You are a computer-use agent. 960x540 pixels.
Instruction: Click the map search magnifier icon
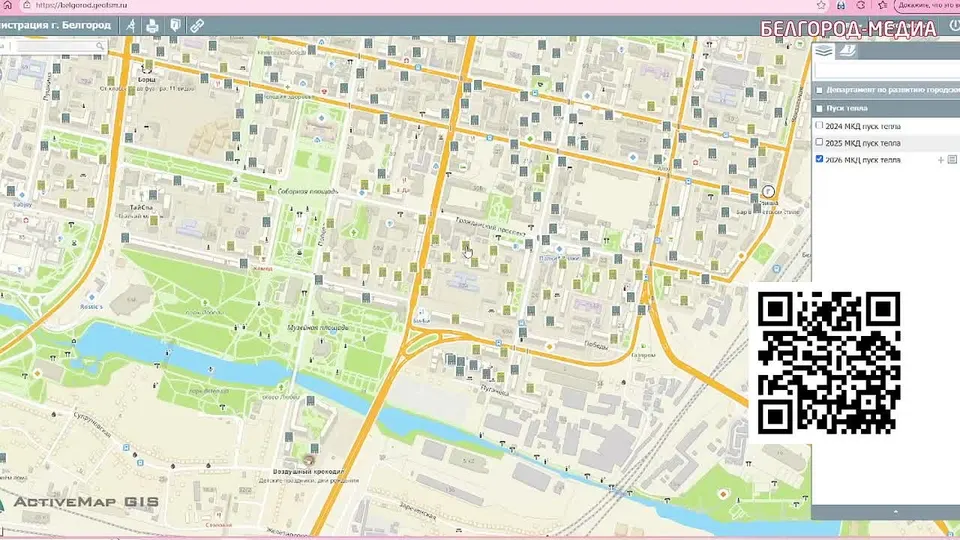point(100,47)
